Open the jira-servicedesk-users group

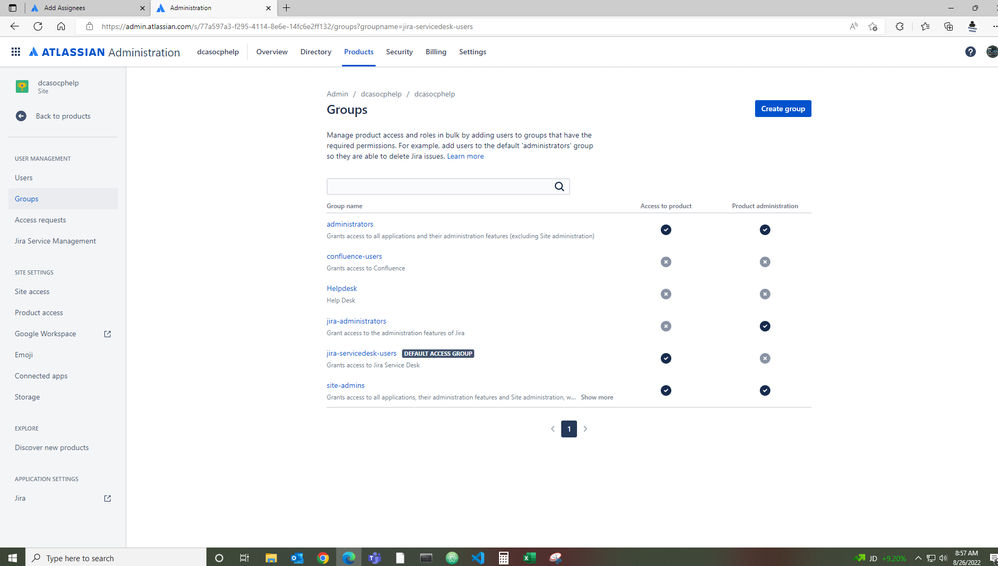[x=362, y=353]
